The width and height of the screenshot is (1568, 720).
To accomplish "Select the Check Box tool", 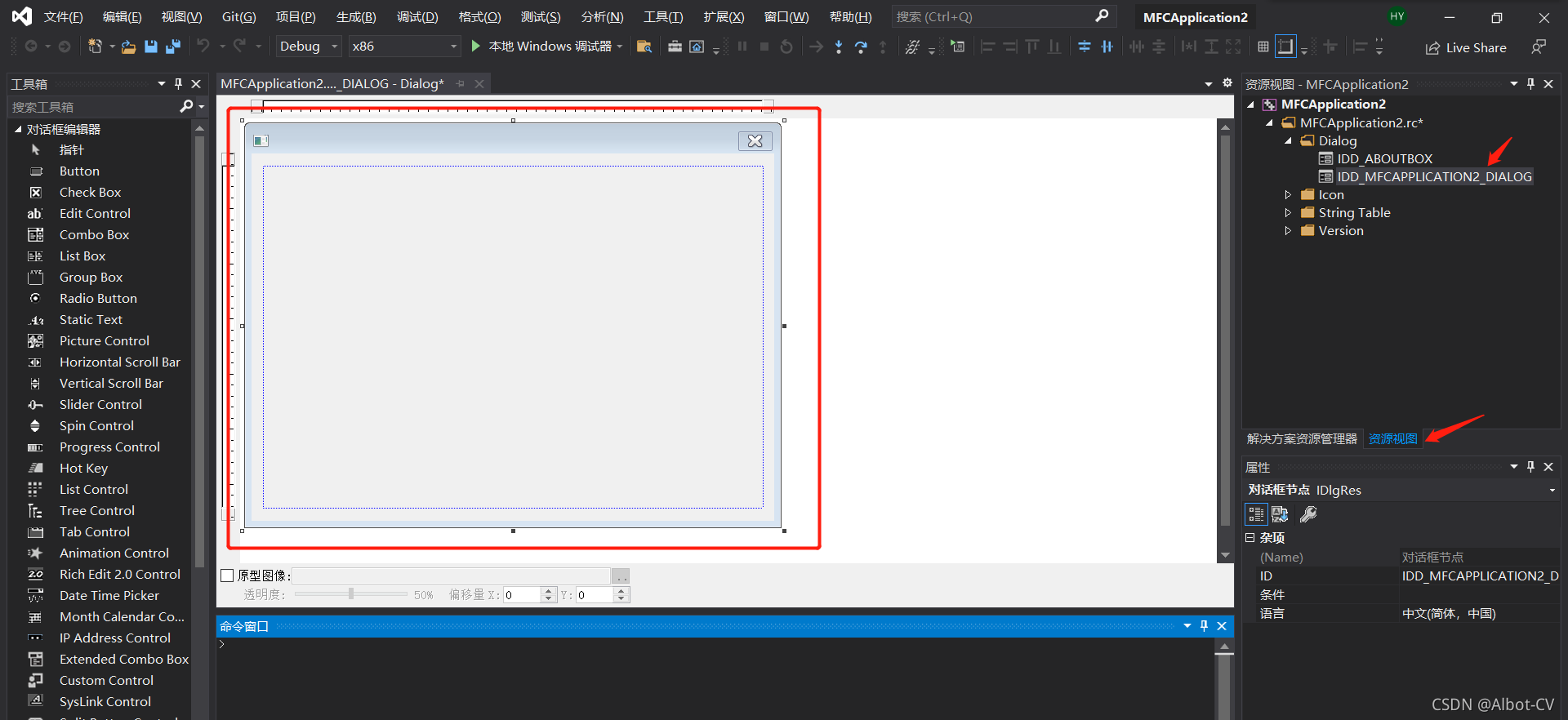I will 90,192.
